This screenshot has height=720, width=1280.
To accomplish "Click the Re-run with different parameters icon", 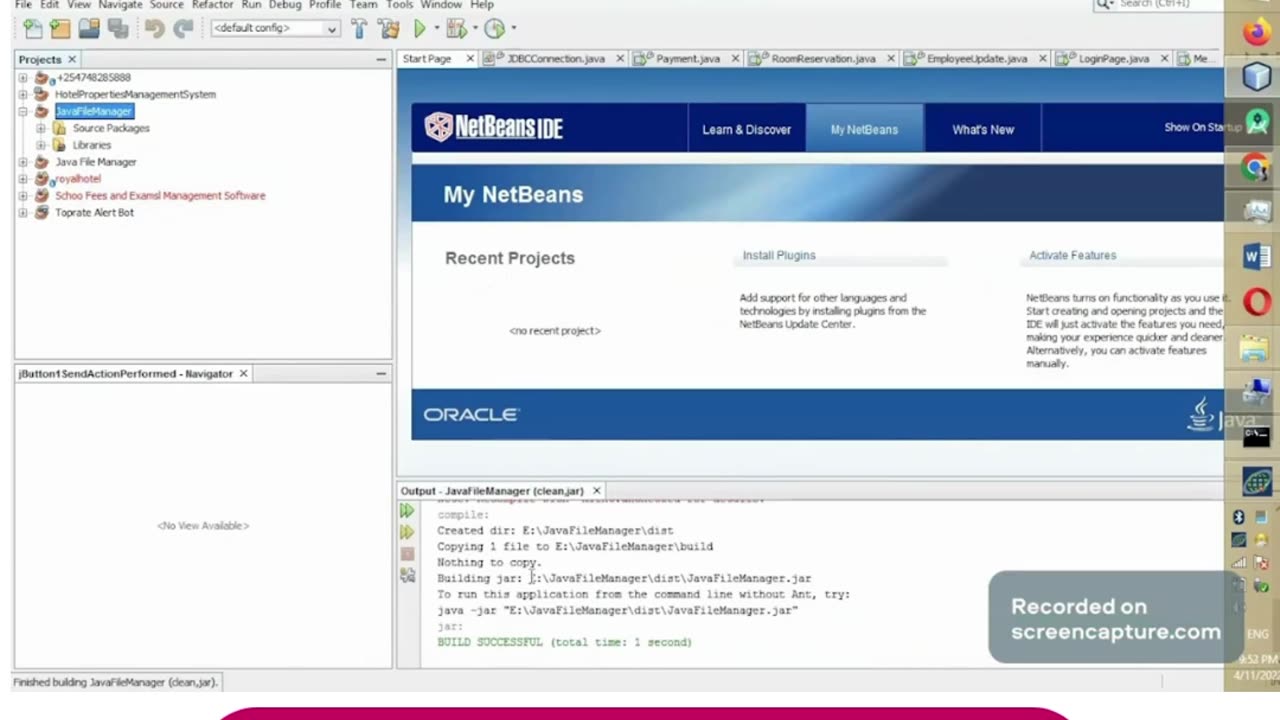I will [x=406, y=533].
